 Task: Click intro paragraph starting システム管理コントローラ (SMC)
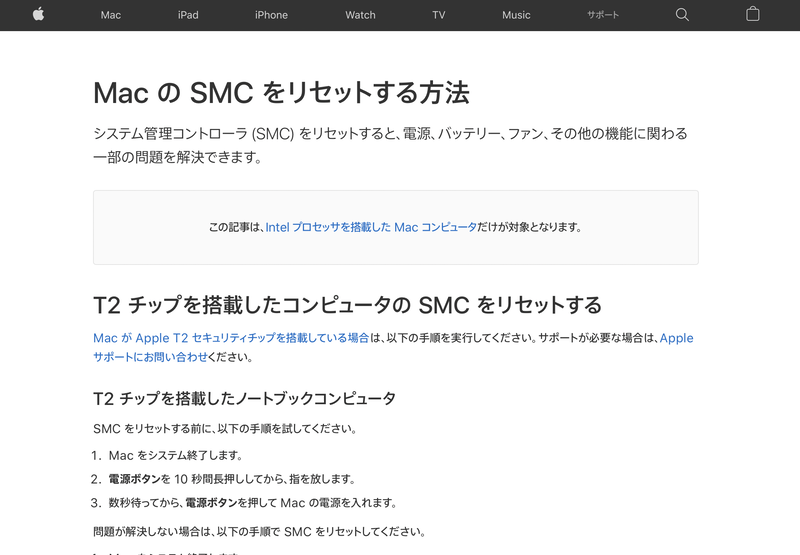390,145
